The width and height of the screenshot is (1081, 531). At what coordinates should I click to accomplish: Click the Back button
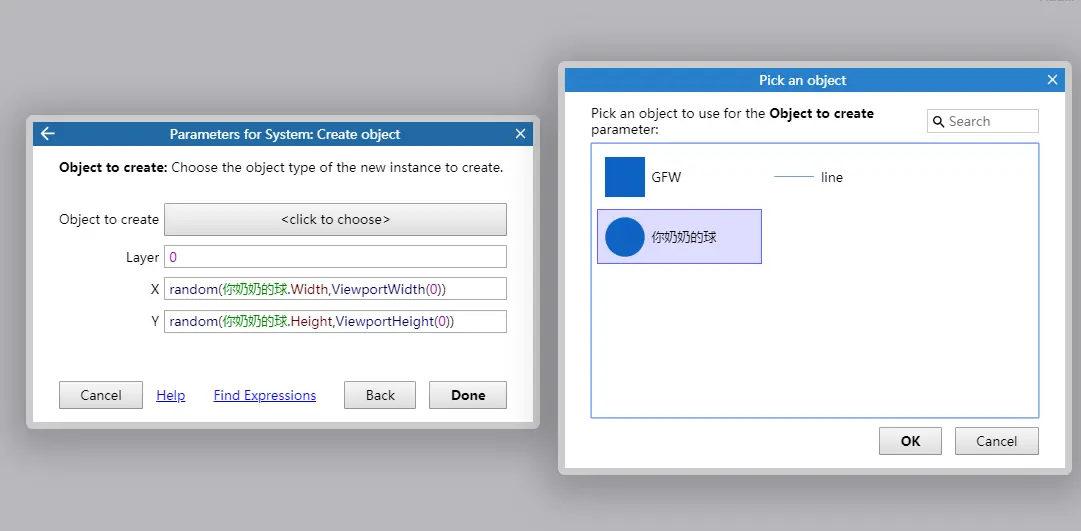click(x=380, y=395)
